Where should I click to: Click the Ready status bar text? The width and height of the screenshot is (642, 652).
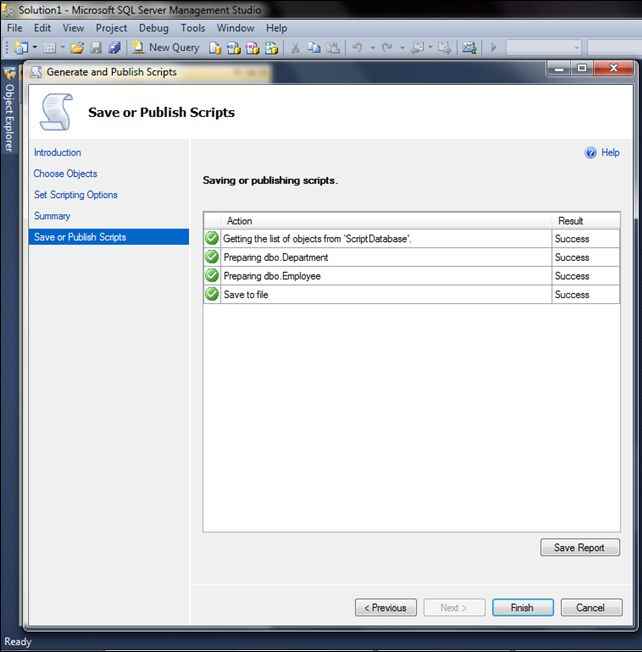(18, 642)
